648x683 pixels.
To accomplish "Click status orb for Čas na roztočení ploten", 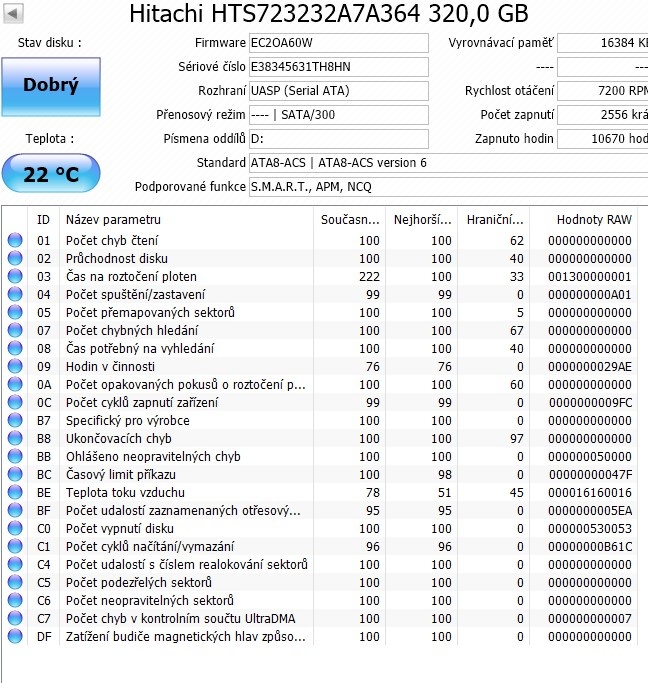I will click(x=15, y=276).
